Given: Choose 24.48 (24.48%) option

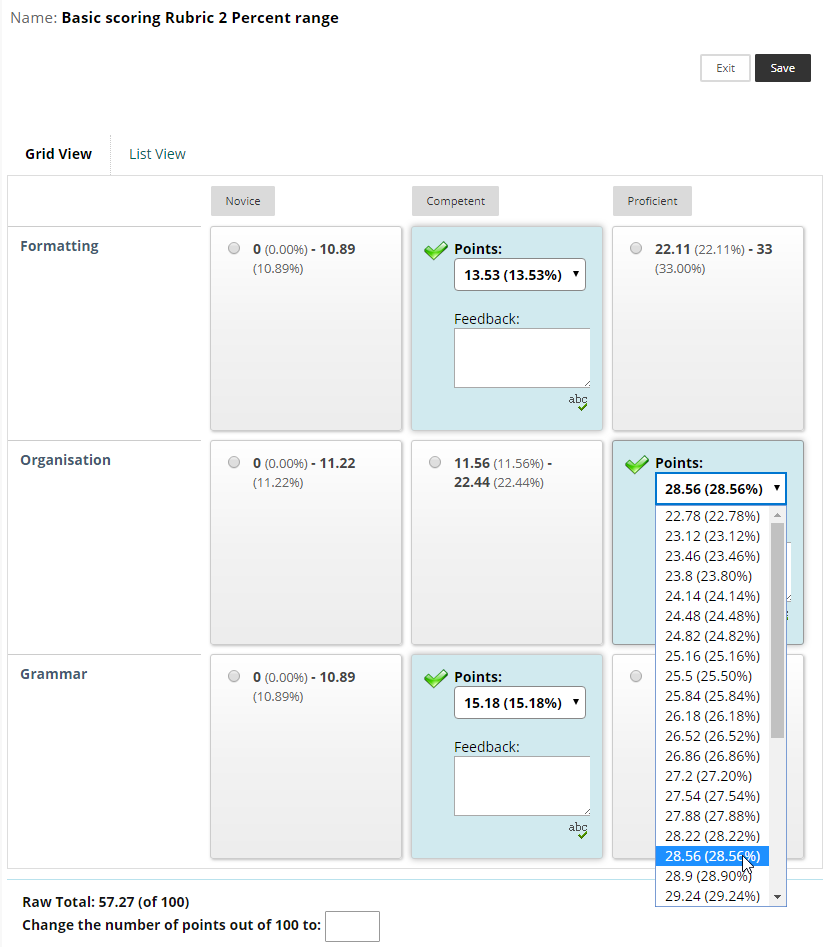Looking at the screenshot, I should click(x=712, y=616).
